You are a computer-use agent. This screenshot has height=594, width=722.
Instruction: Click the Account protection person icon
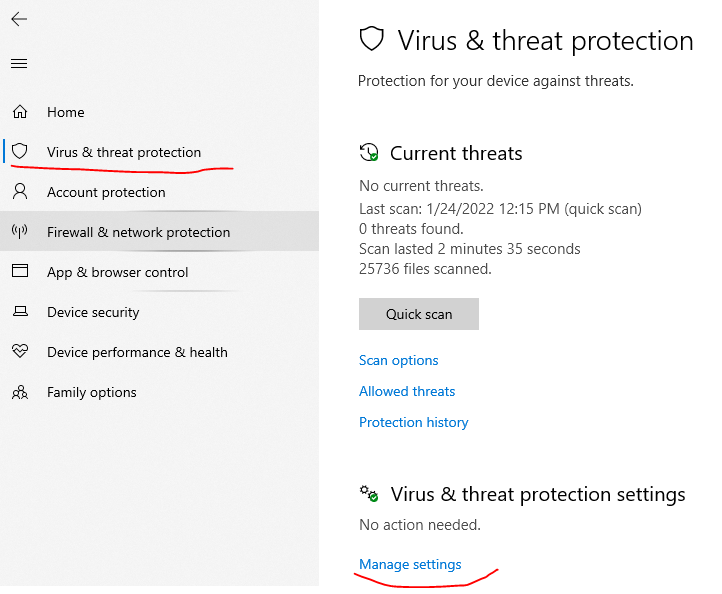[x=20, y=191]
